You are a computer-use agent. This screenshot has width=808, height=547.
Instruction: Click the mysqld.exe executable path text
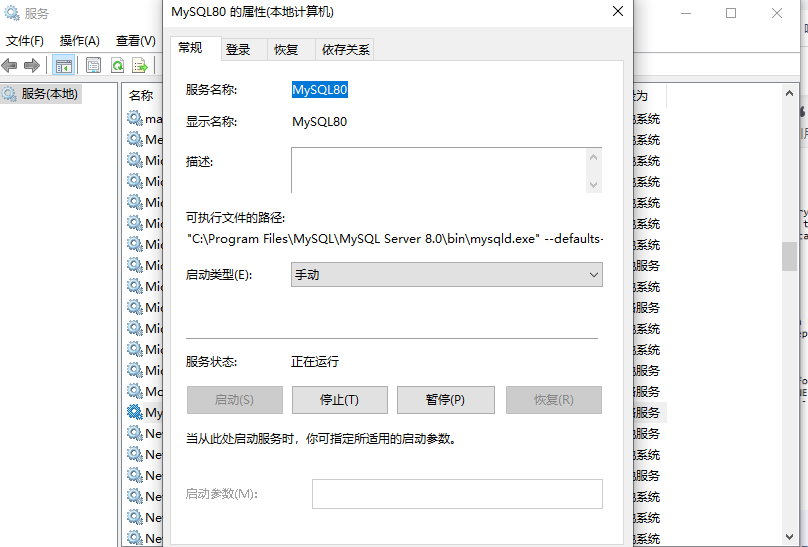click(395, 239)
